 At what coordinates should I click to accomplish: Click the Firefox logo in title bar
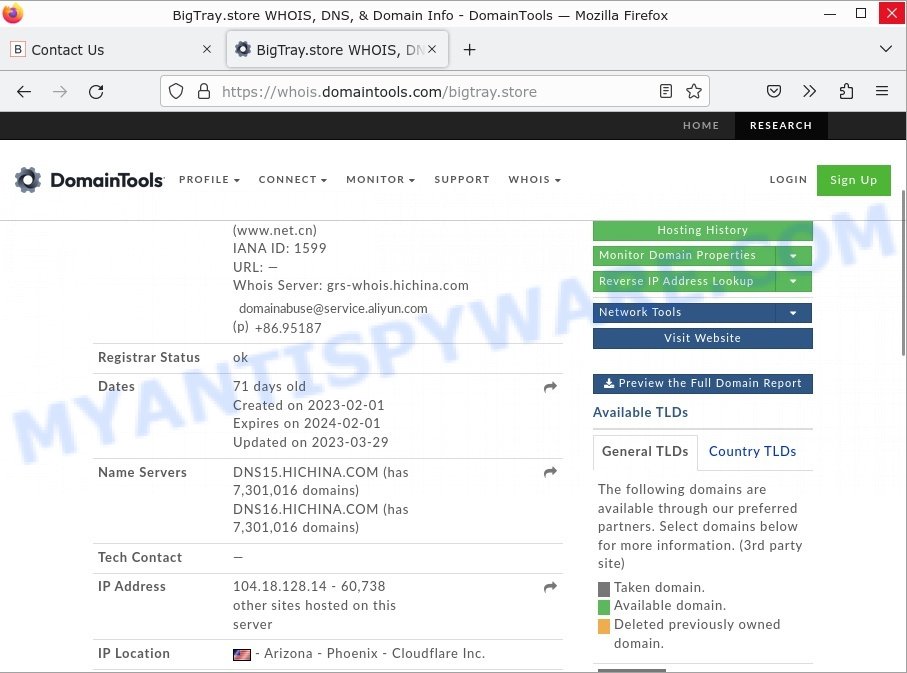pos(13,13)
